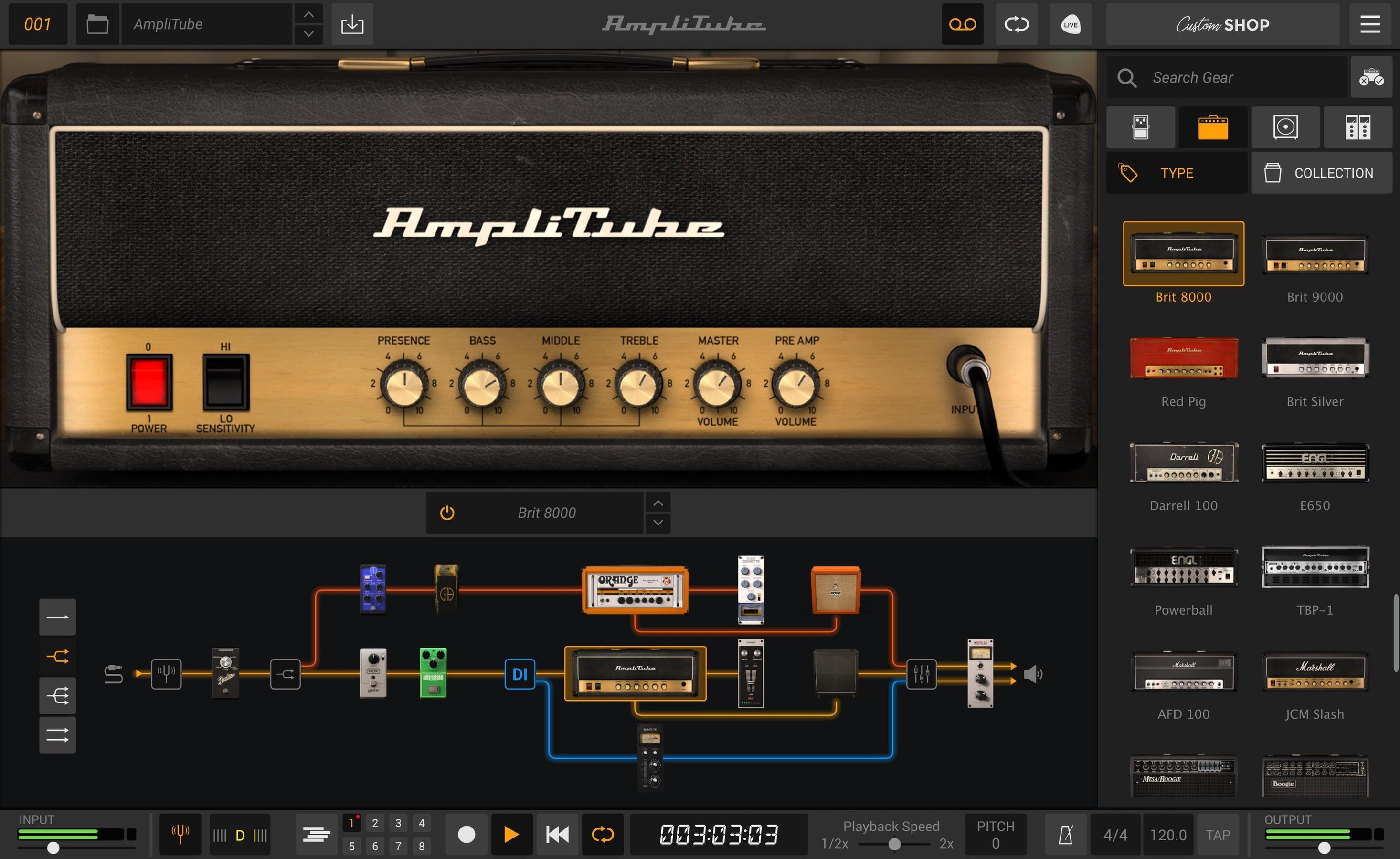Viewport: 1400px width, 859px height.
Task: Click the down chevron to load next preset
Action: [x=308, y=34]
